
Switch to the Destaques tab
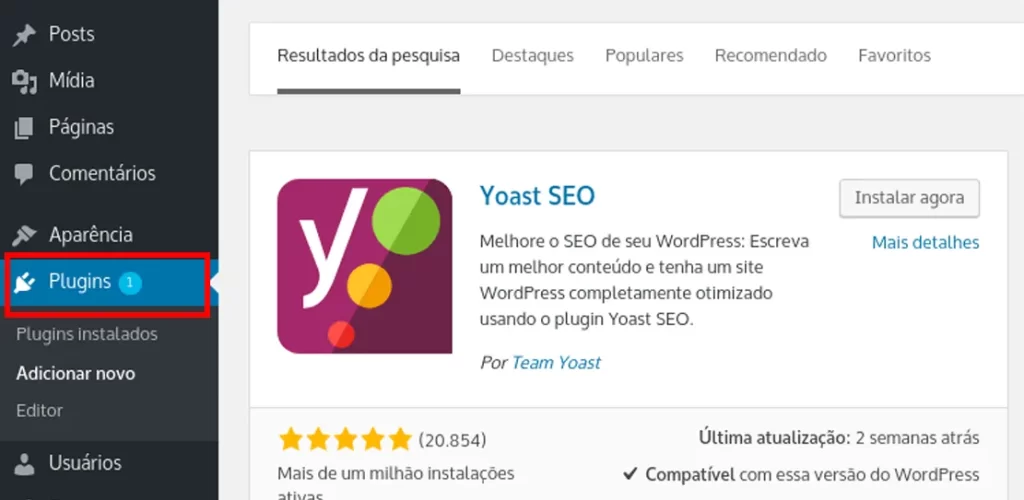[x=532, y=56]
